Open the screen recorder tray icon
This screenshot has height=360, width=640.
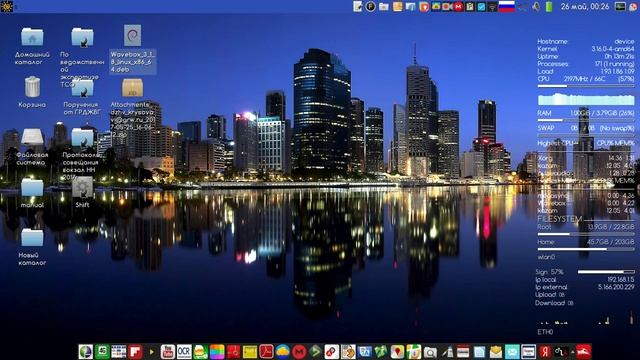point(447,7)
